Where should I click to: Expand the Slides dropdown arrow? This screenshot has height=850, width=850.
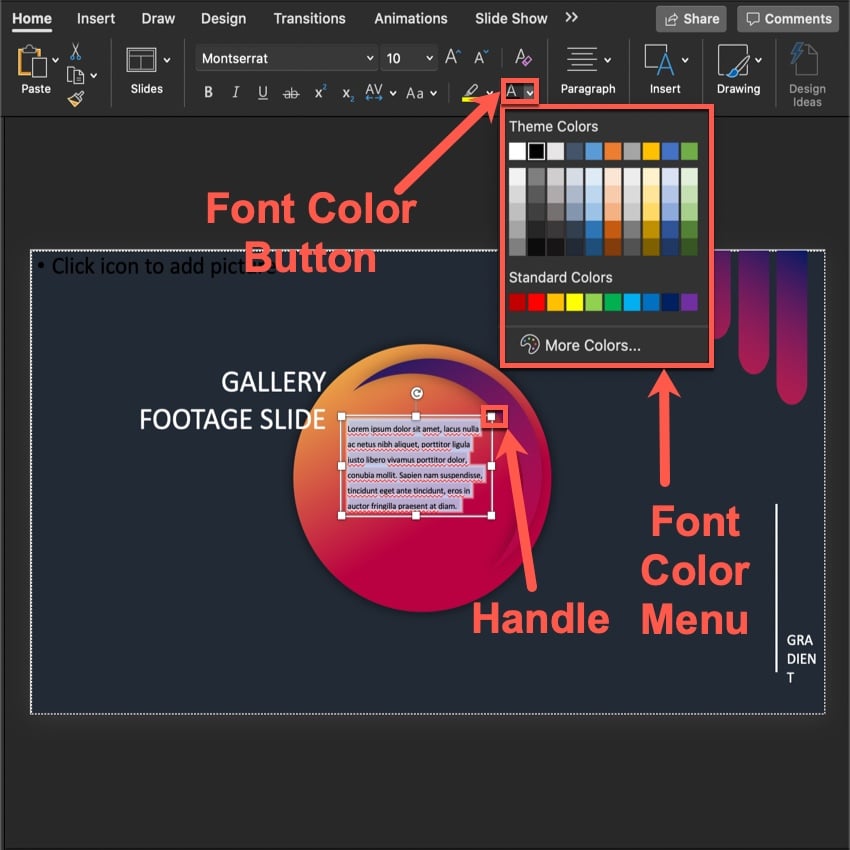(x=166, y=60)
